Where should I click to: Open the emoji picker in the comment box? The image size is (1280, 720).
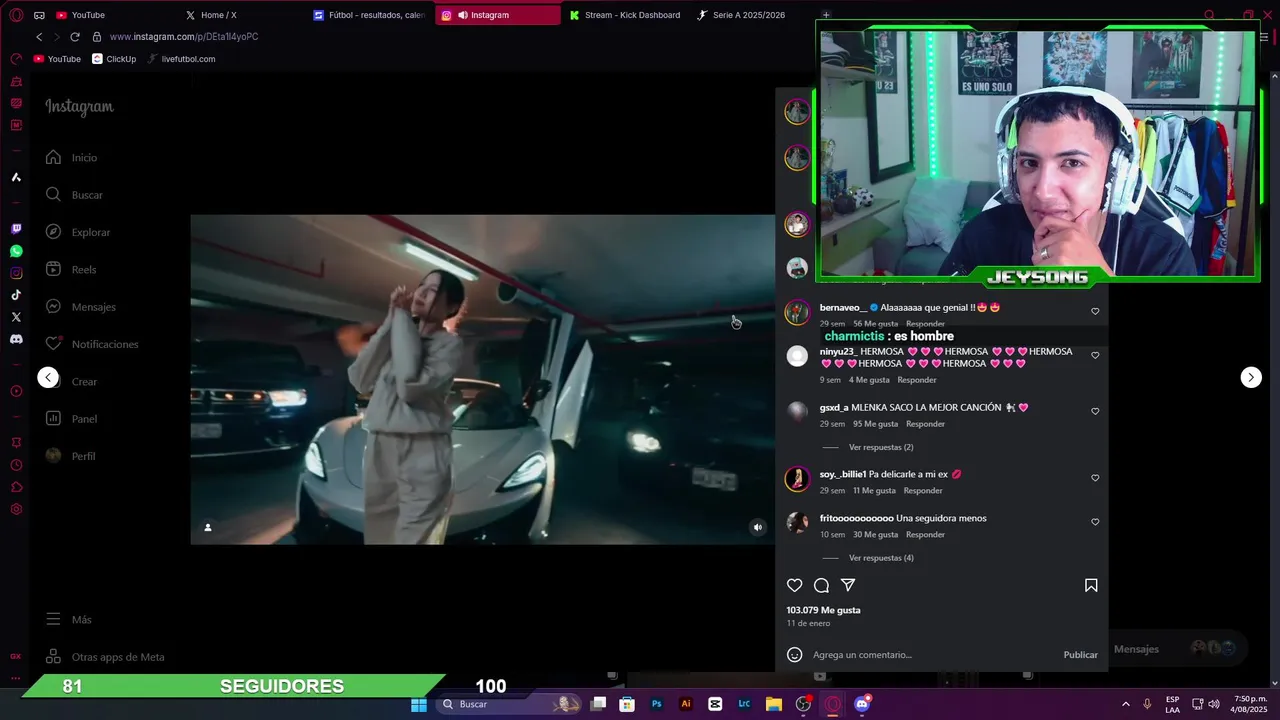pyautogui.click(x=794, y=655)
